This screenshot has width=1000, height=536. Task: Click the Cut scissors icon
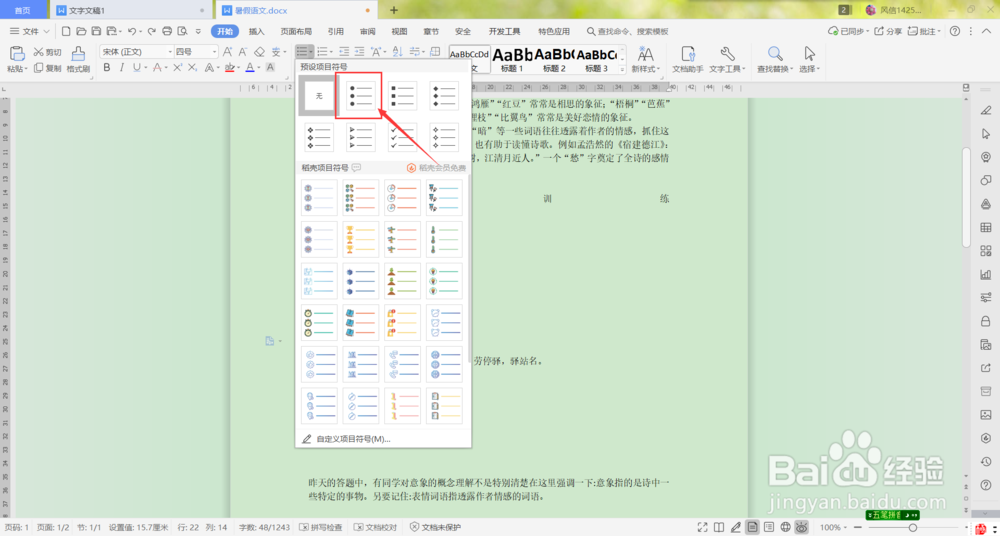tap(40, 52)
